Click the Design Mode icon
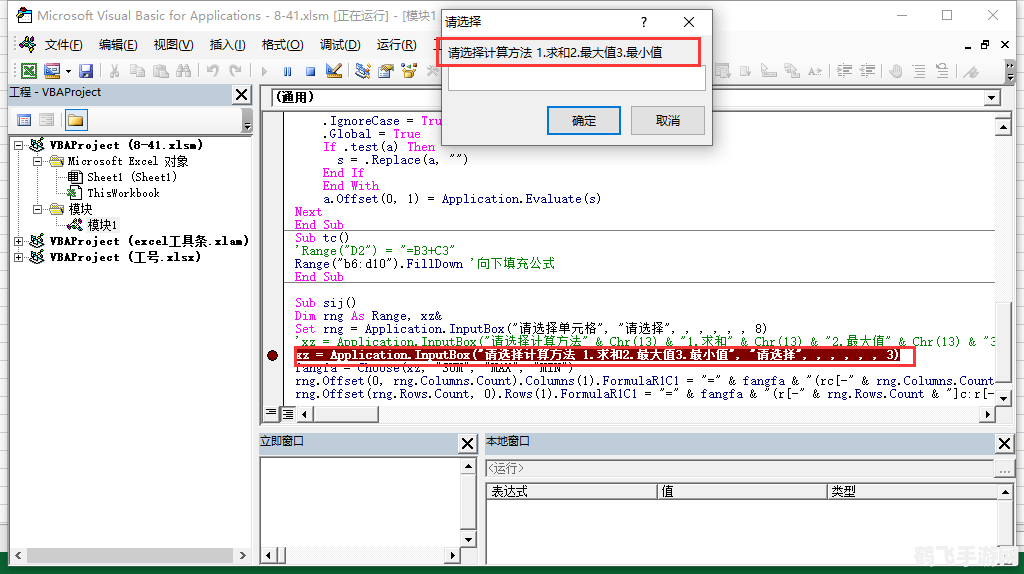This screenshot has height=574, width=1024. pyautogui.click(x=334, y=71)
